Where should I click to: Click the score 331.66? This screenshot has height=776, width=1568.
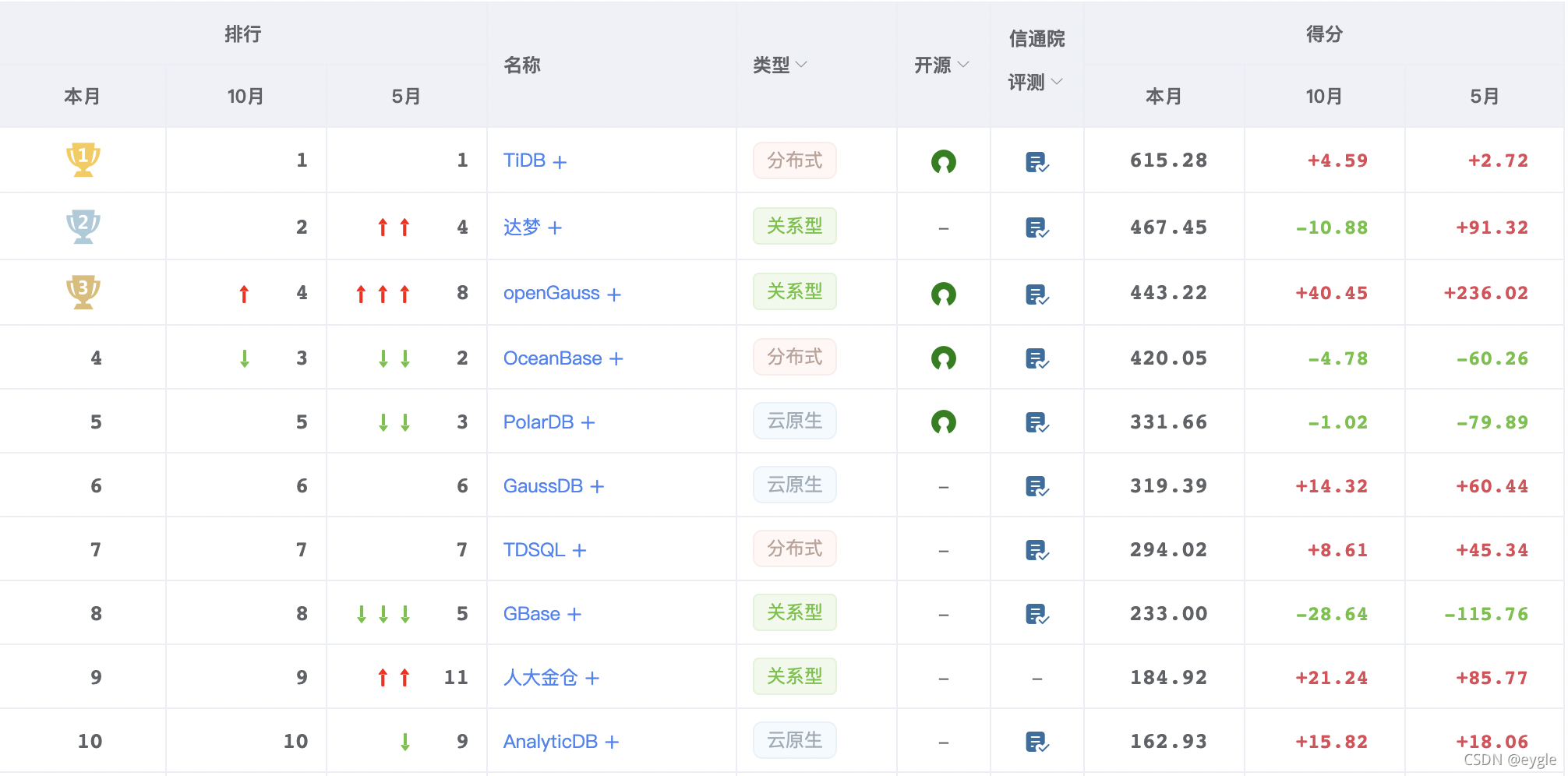(1168, 422)
